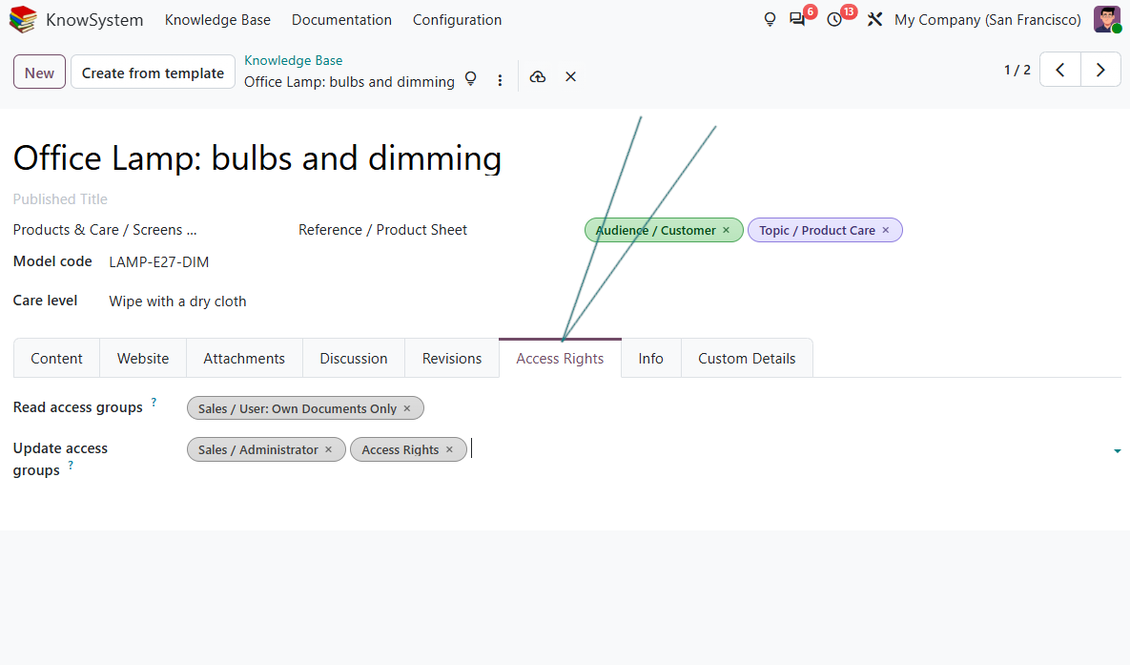Open the debug tools wrench icon

(875, 19)
